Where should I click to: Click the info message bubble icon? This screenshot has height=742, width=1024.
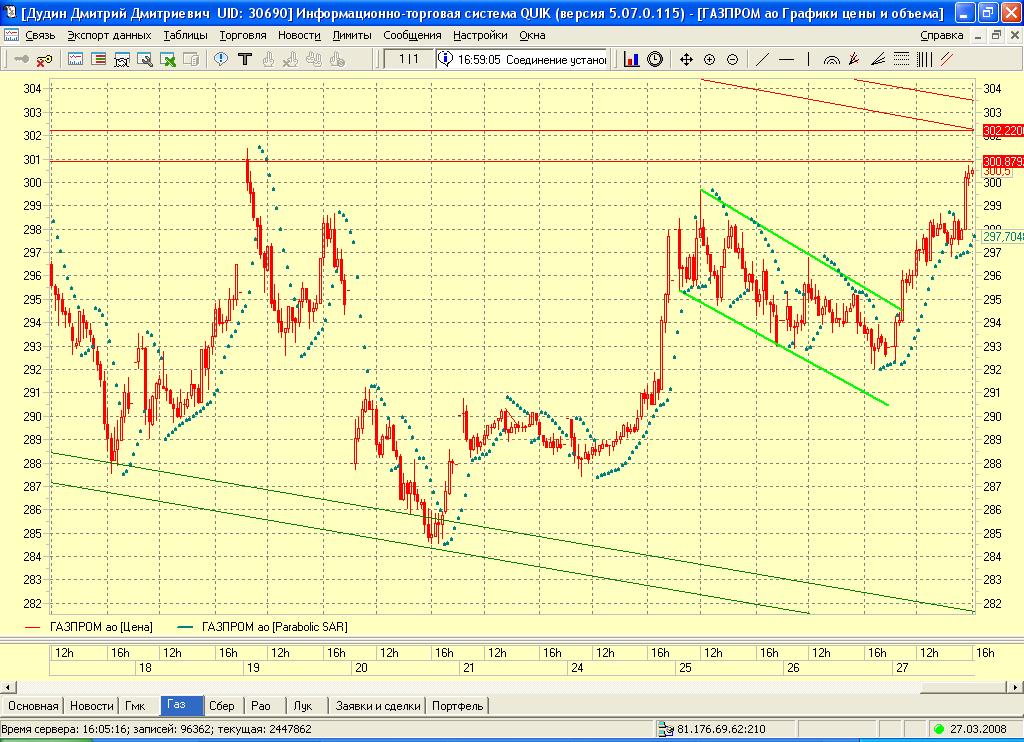pos(445,59)
